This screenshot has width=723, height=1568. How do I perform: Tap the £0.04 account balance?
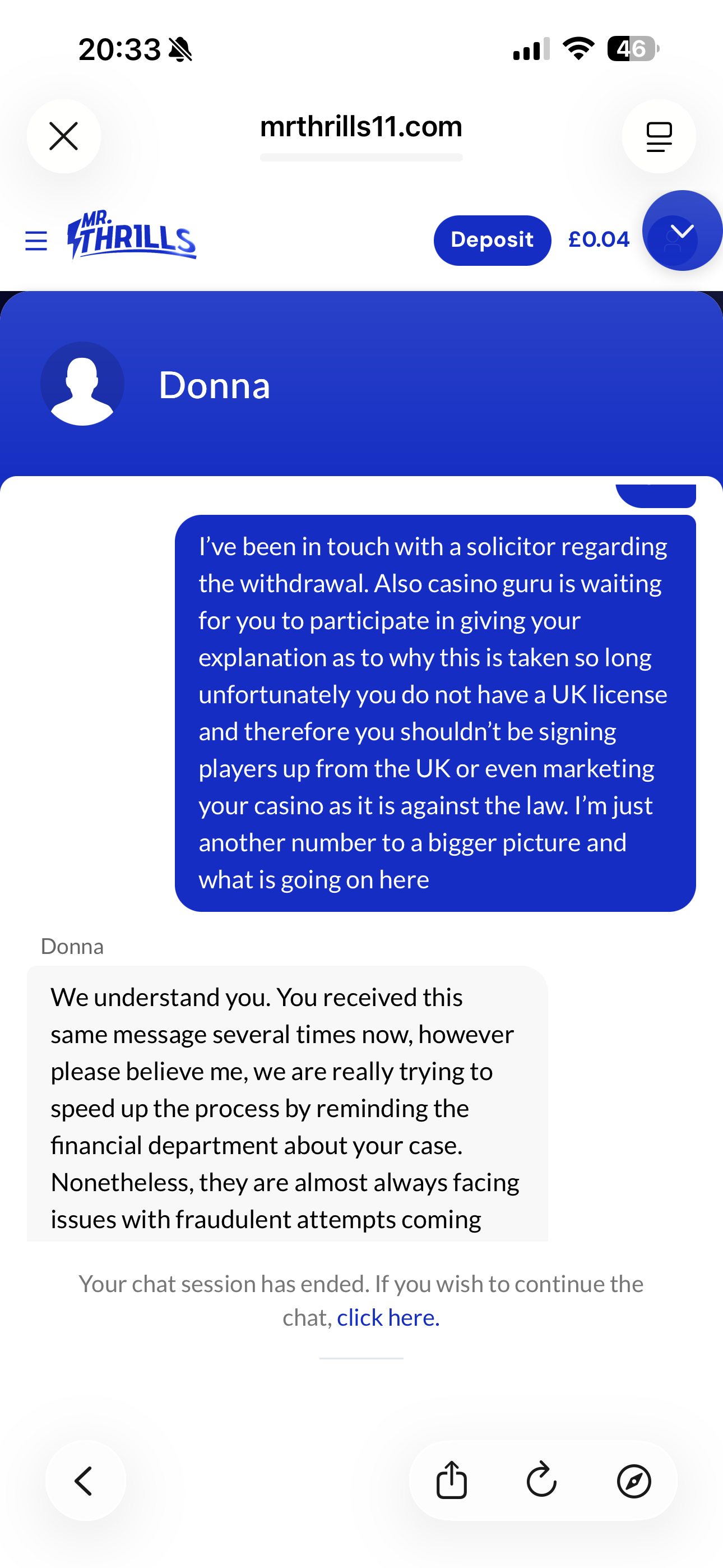[599, 240]
